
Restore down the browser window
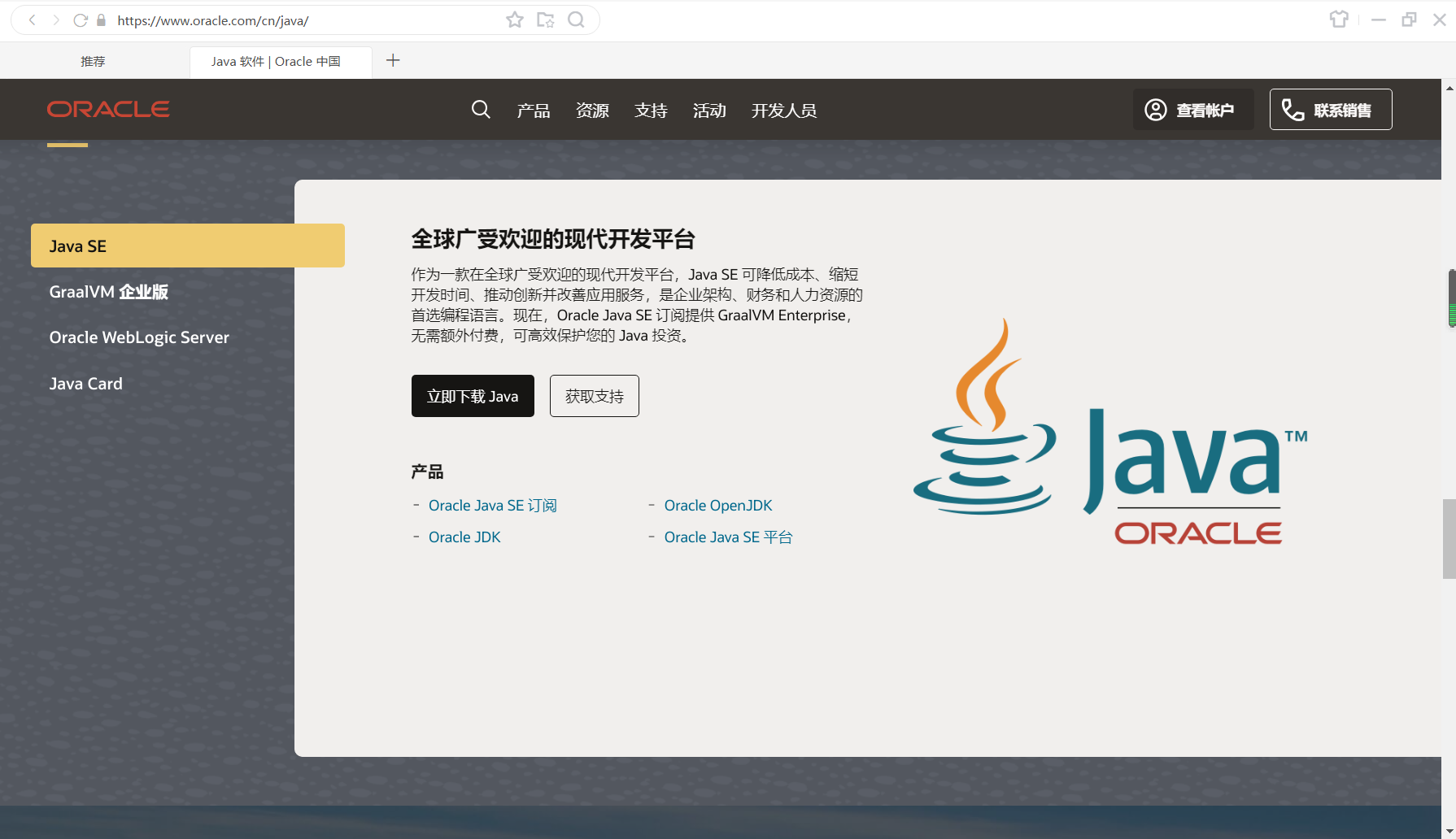pos(1409,20)
